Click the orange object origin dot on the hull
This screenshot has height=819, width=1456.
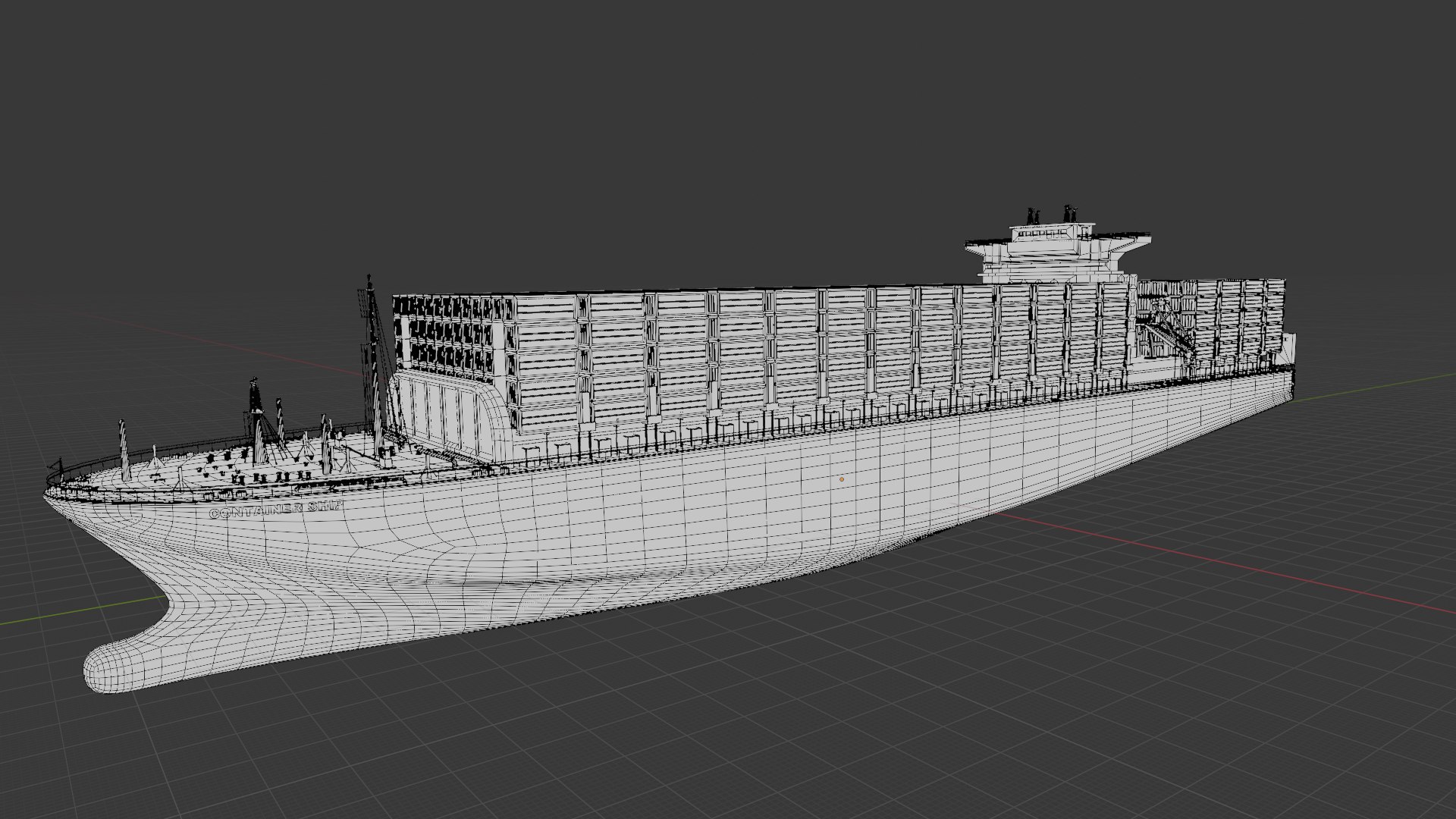(x=842, y=479)
